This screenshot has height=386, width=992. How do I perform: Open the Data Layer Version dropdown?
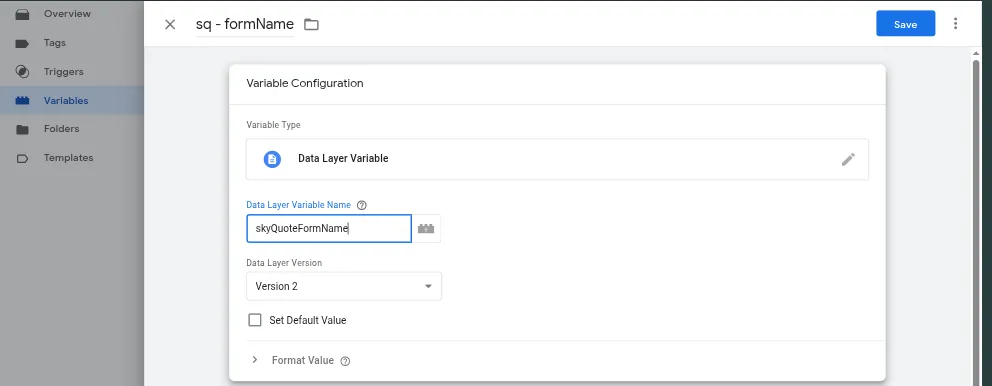click(344, 286)
